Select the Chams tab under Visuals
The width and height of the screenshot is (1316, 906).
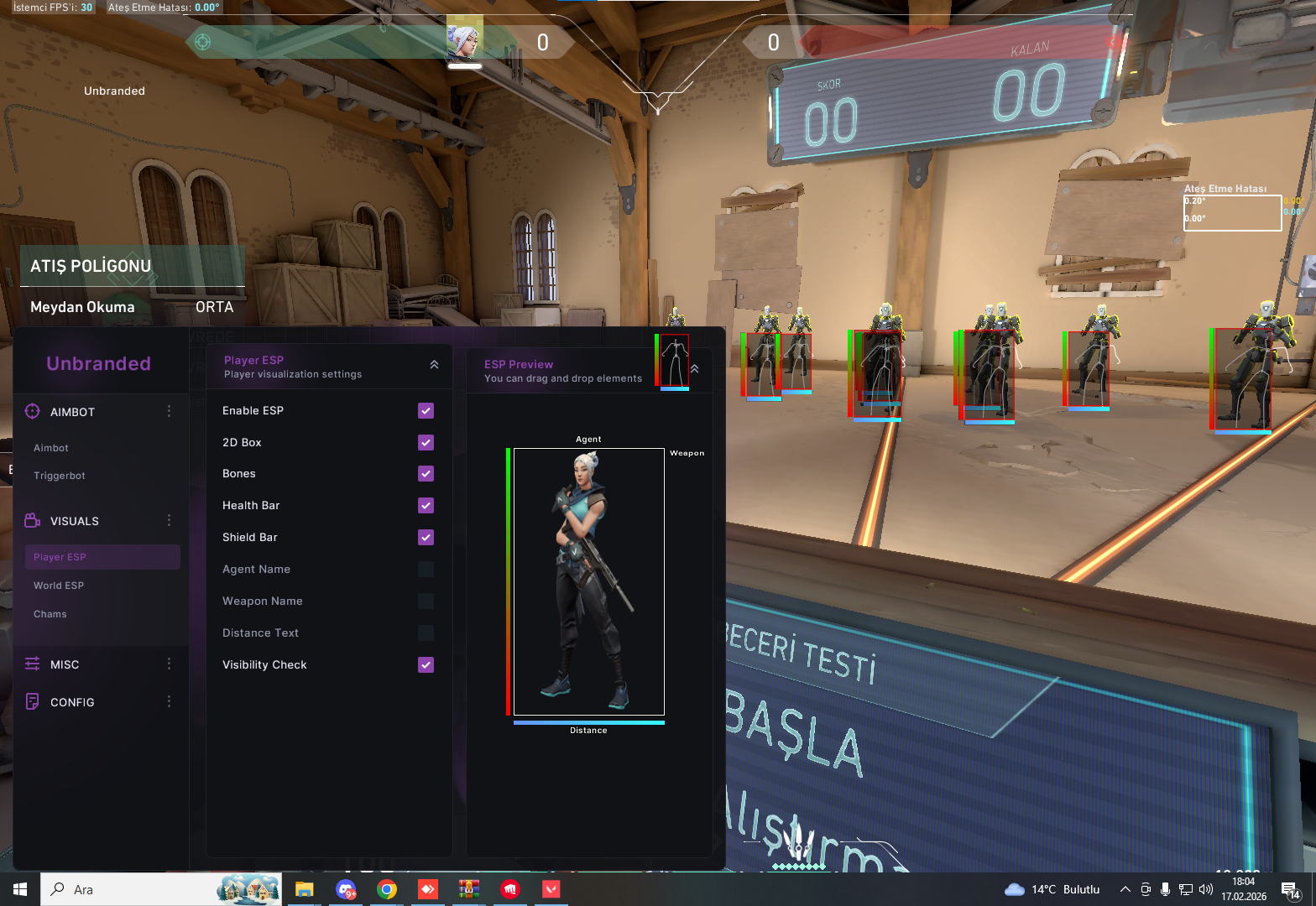50,614
